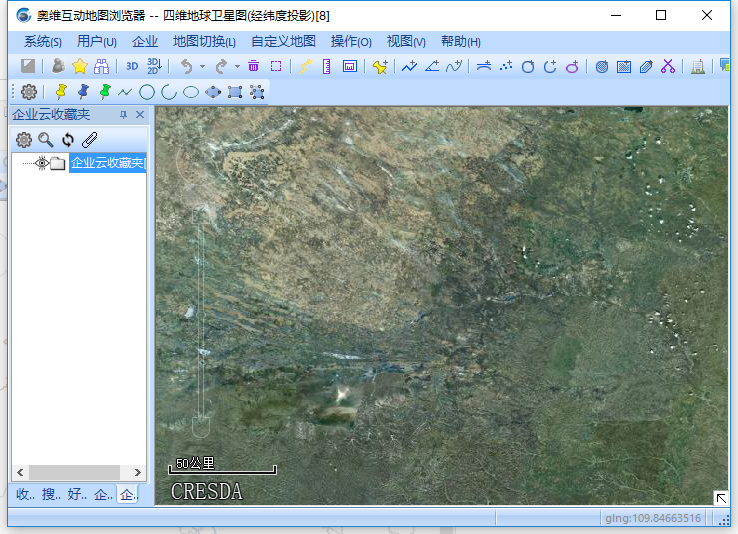This screenshot has width=738, height=534.
Task: Open the 自定义地图 menu
Action: click(283, 41)
